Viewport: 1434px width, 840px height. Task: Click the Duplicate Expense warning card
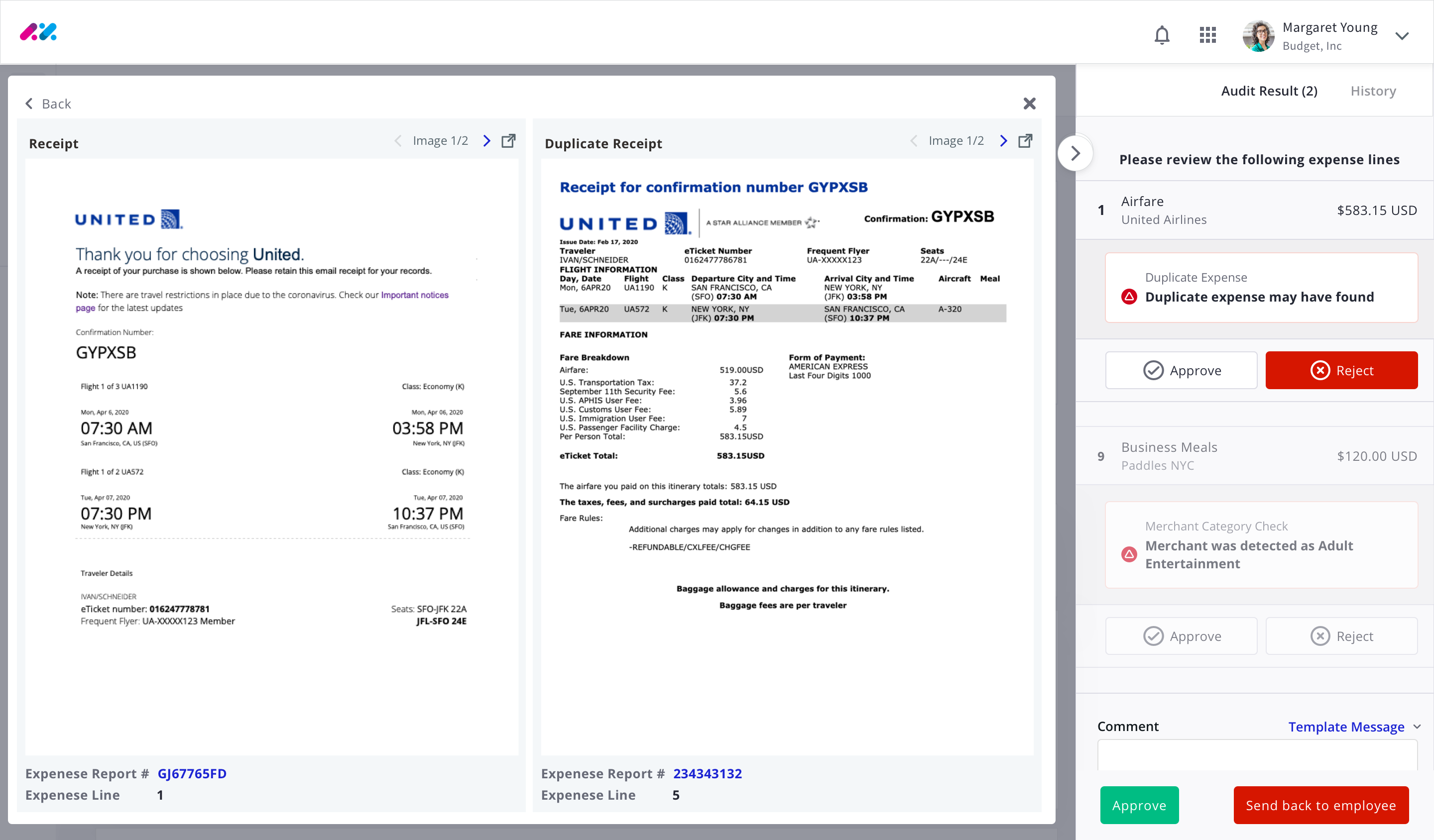tap(1261, 287)
